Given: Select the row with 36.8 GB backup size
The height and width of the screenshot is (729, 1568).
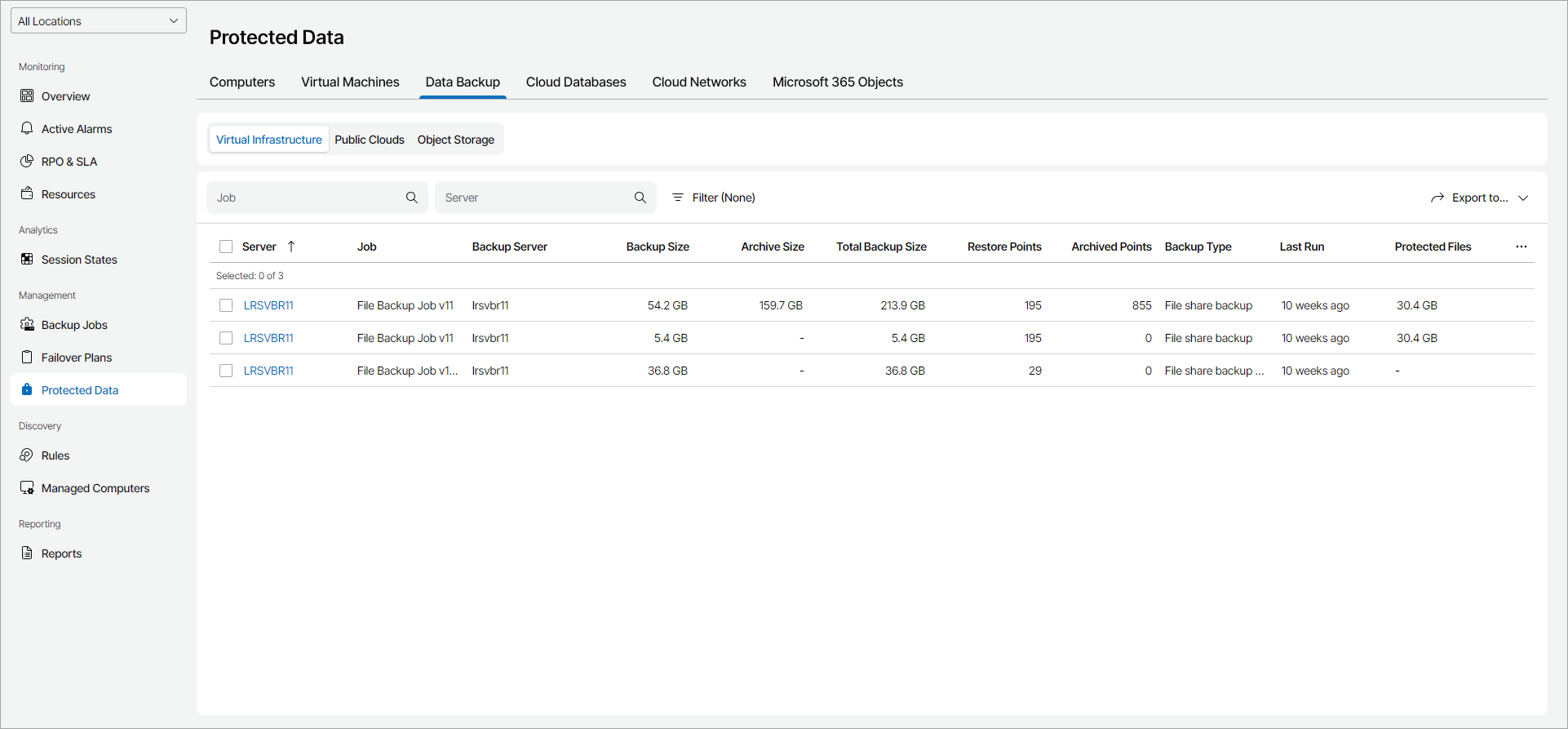Looking at the screenshot, I should 226,371.
